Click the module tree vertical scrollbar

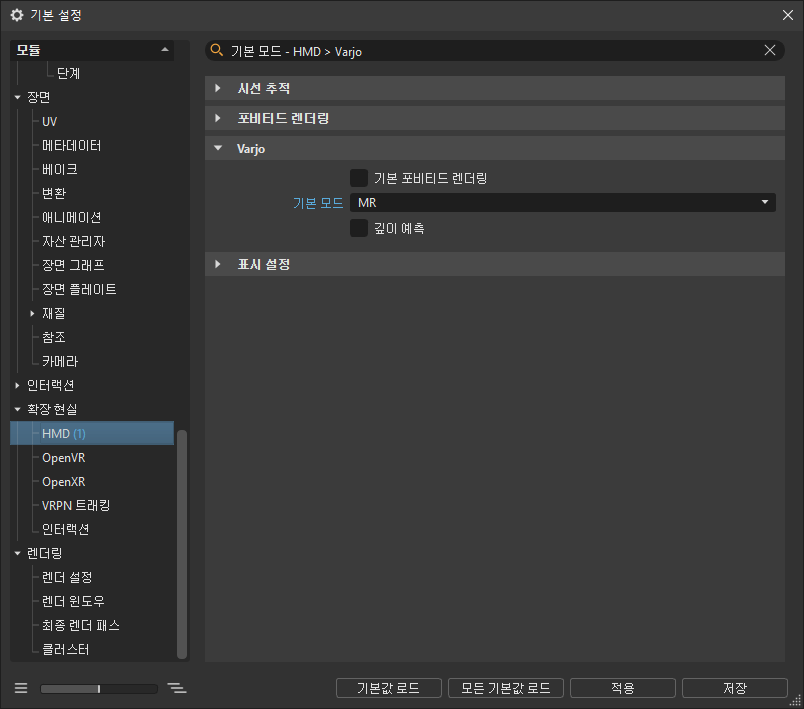click(182, 543)
